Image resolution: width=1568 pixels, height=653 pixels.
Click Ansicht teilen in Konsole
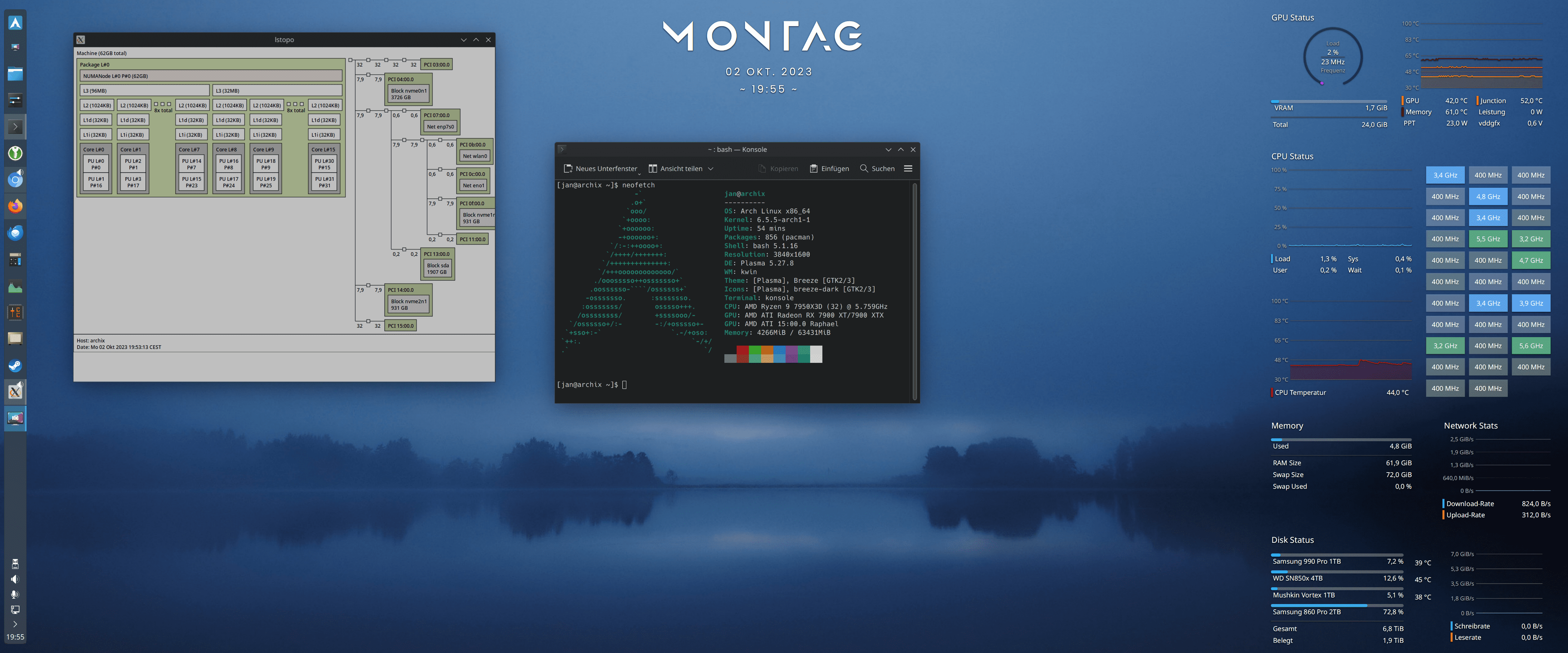click(676, 169)
